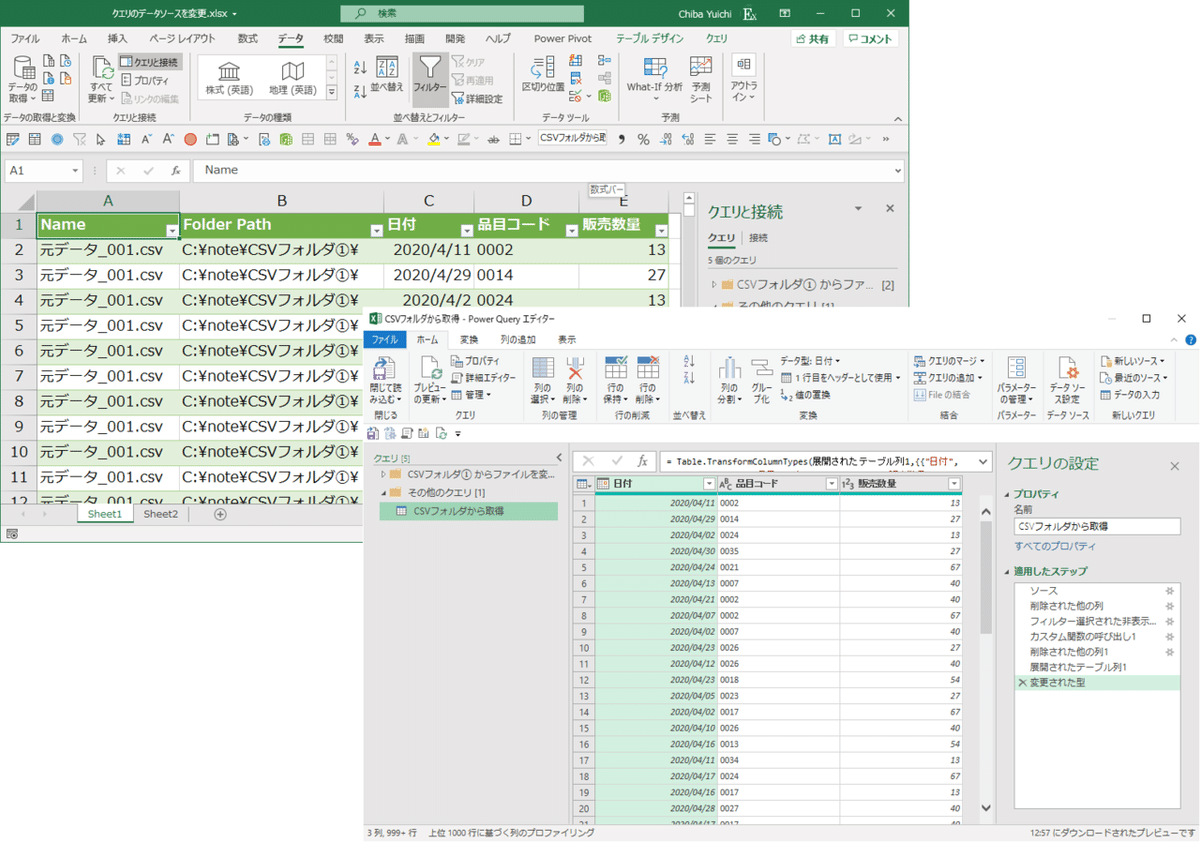Expand CSVフォルダ① group in Excel query pane

(x=714, y=285)
